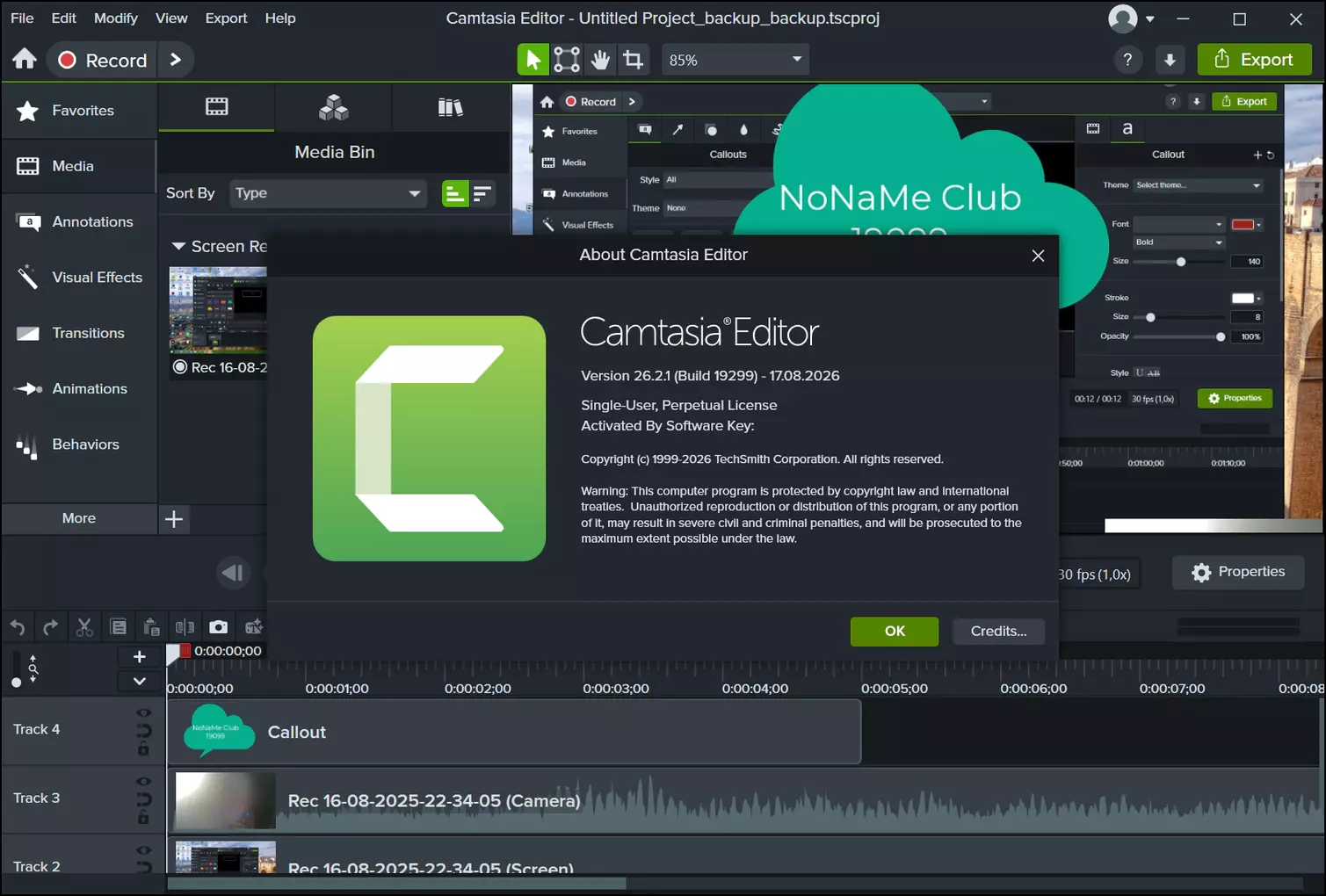
Task: Lock Track 4 with the padlock
Action: (143, 748)
